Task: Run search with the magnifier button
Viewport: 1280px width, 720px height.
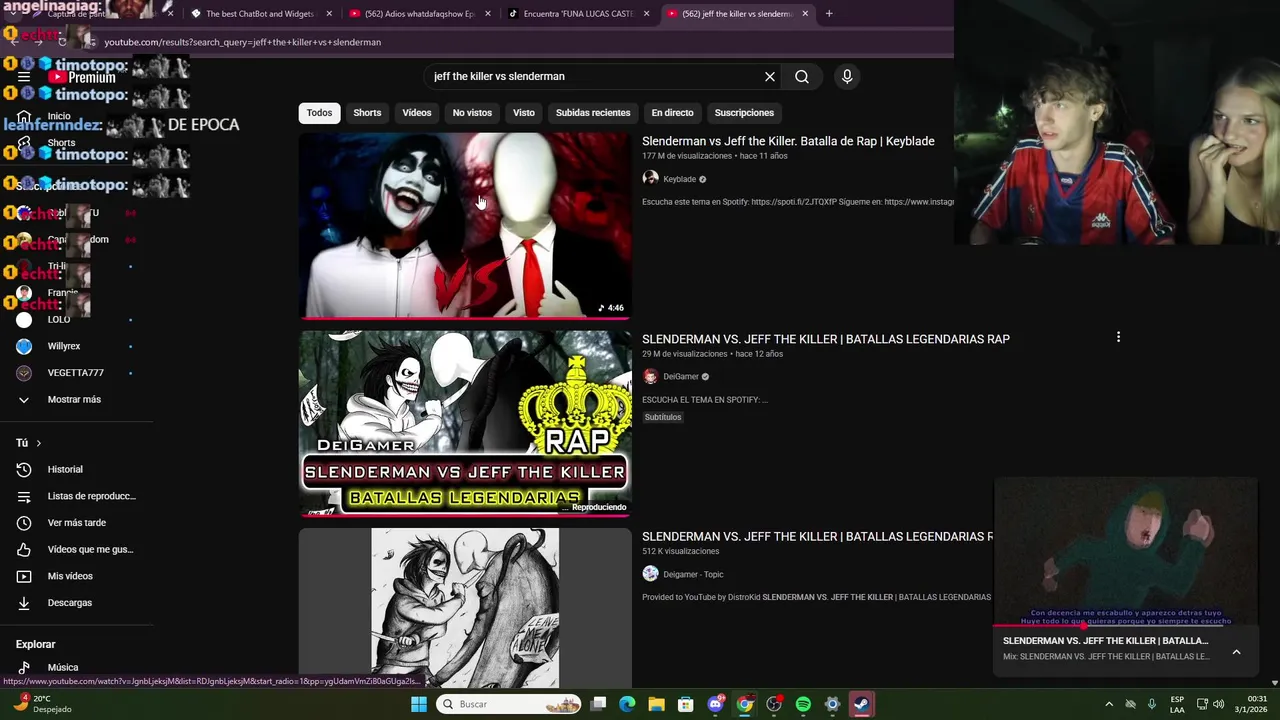Action: click(802, 76)
